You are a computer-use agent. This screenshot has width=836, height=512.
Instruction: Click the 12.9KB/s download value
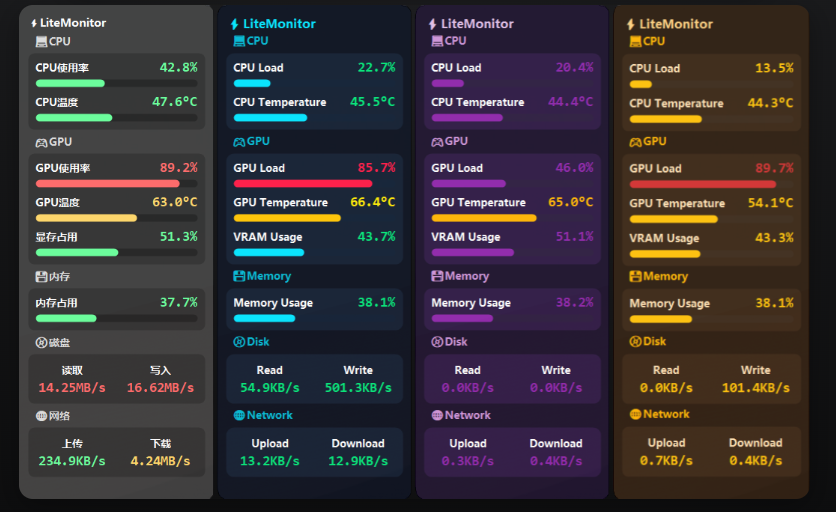click(x=358, y=461)
